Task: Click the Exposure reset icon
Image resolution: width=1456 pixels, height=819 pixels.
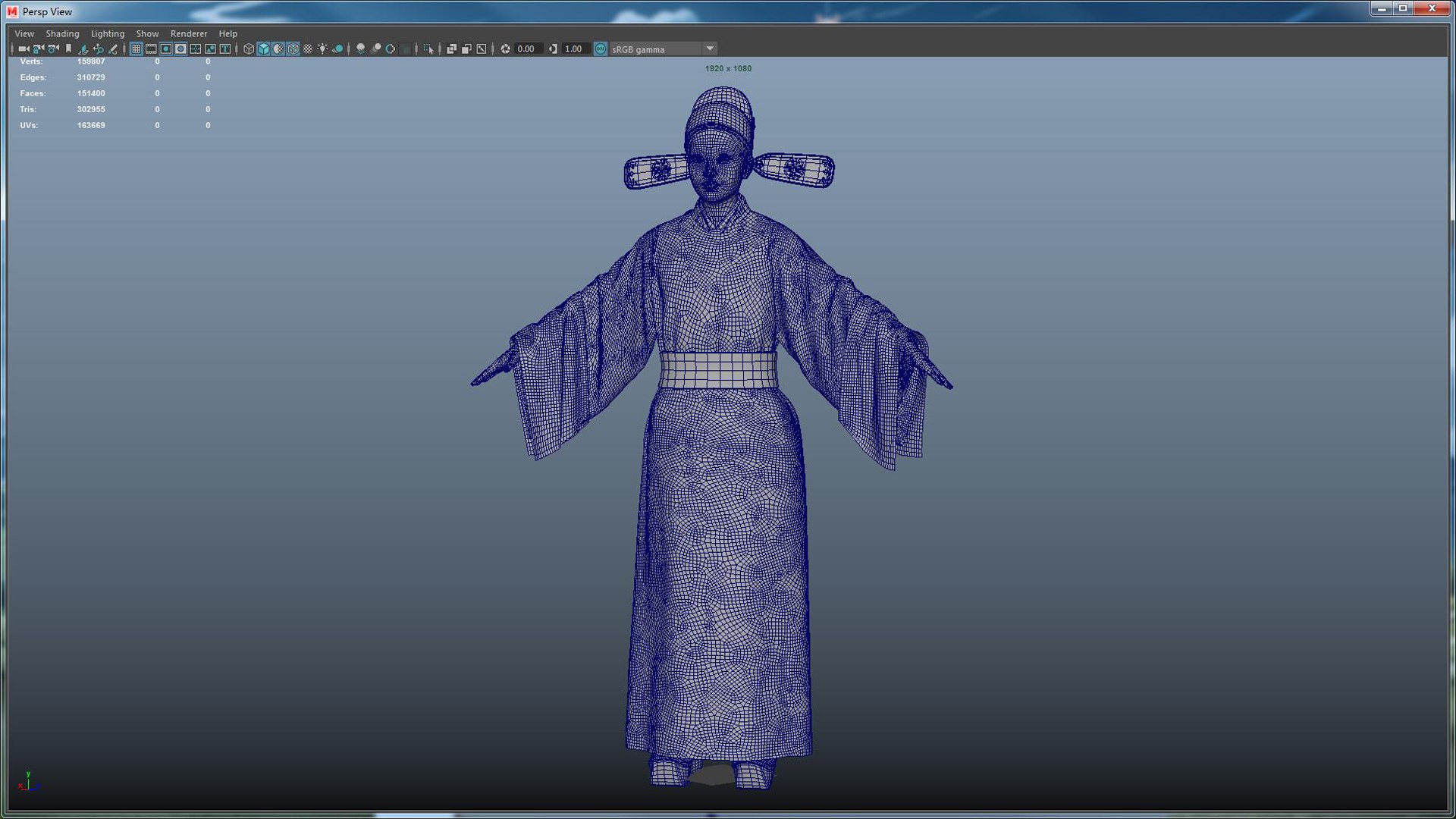Action: point(505,49)
